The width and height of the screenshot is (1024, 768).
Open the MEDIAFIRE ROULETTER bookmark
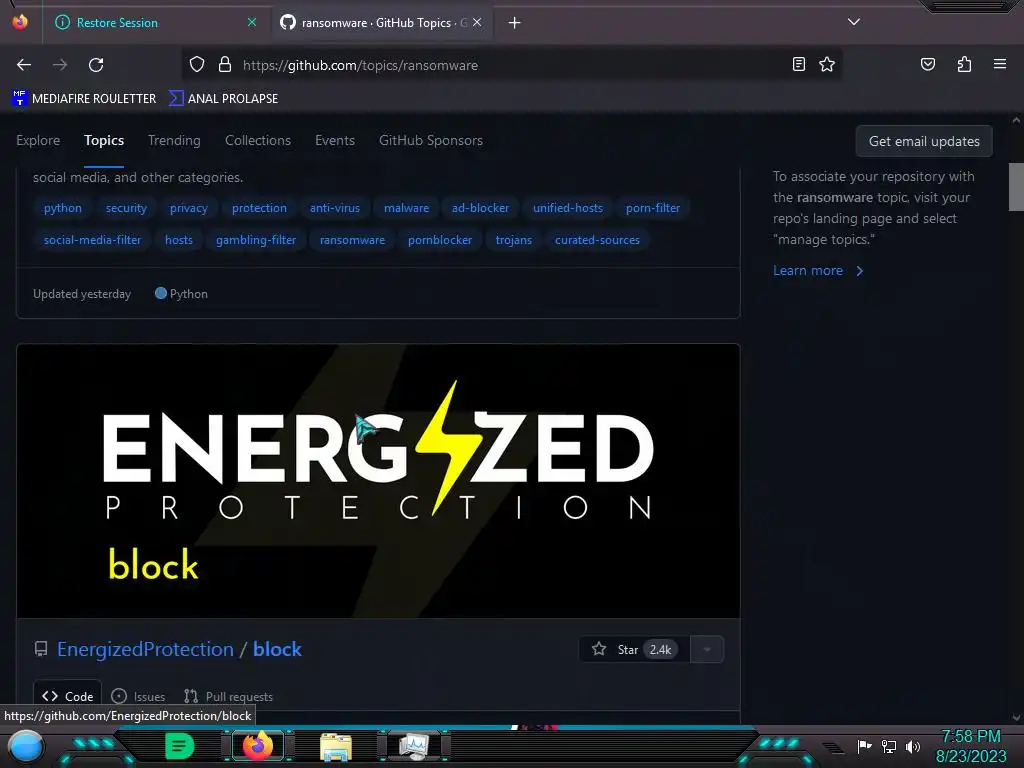[x=84, y=99]
